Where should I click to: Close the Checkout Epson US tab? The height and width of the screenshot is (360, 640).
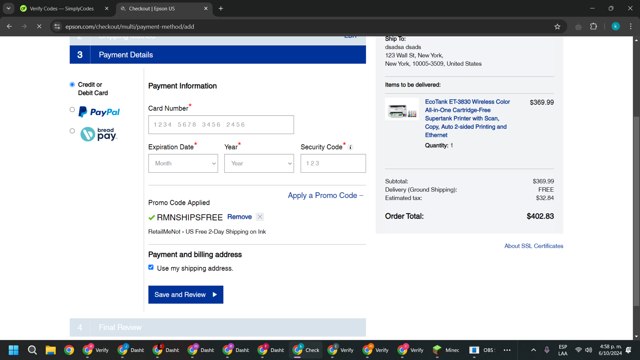click(x=206, y=9)
